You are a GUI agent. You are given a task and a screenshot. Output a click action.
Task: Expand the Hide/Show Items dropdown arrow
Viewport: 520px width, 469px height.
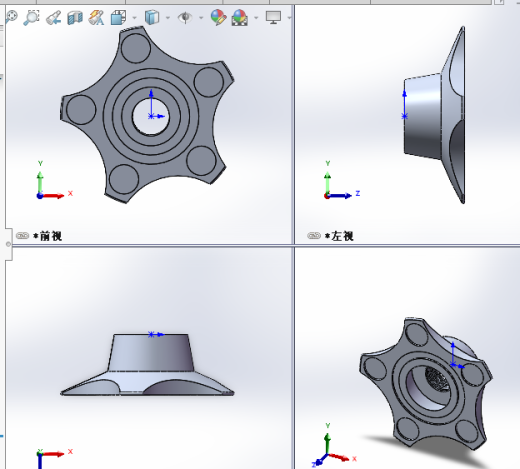(x=201, y=18)
